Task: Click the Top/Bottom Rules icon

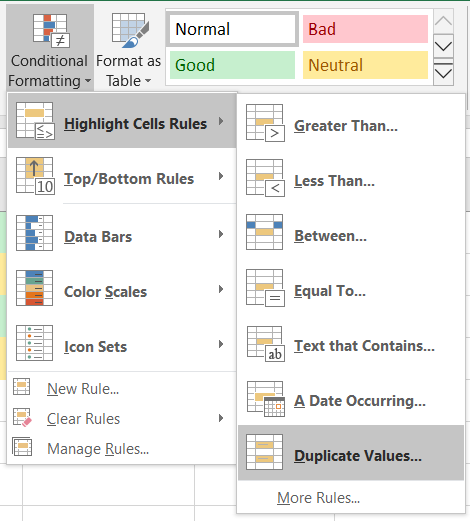Action: (35, 176)
